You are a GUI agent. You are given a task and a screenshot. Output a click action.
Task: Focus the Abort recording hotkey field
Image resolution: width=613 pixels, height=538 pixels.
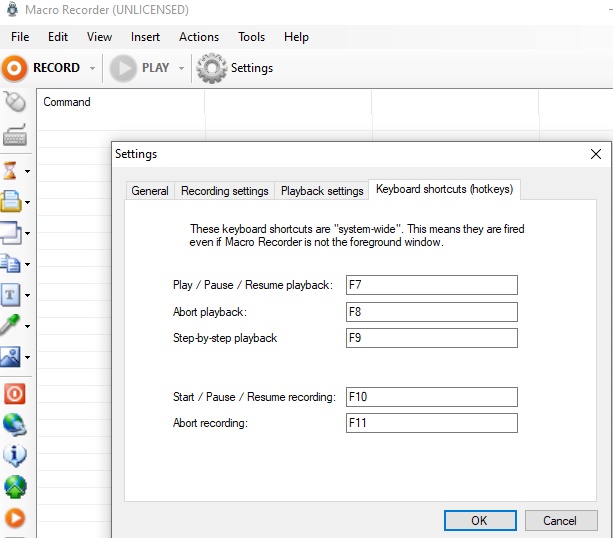pyautogui.click(x=432, y=423)
